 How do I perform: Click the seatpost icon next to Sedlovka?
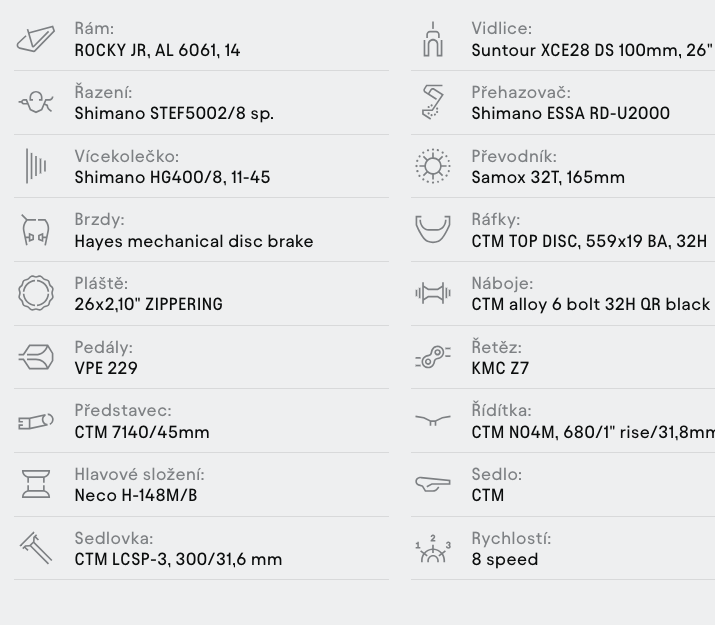(36, 548)
